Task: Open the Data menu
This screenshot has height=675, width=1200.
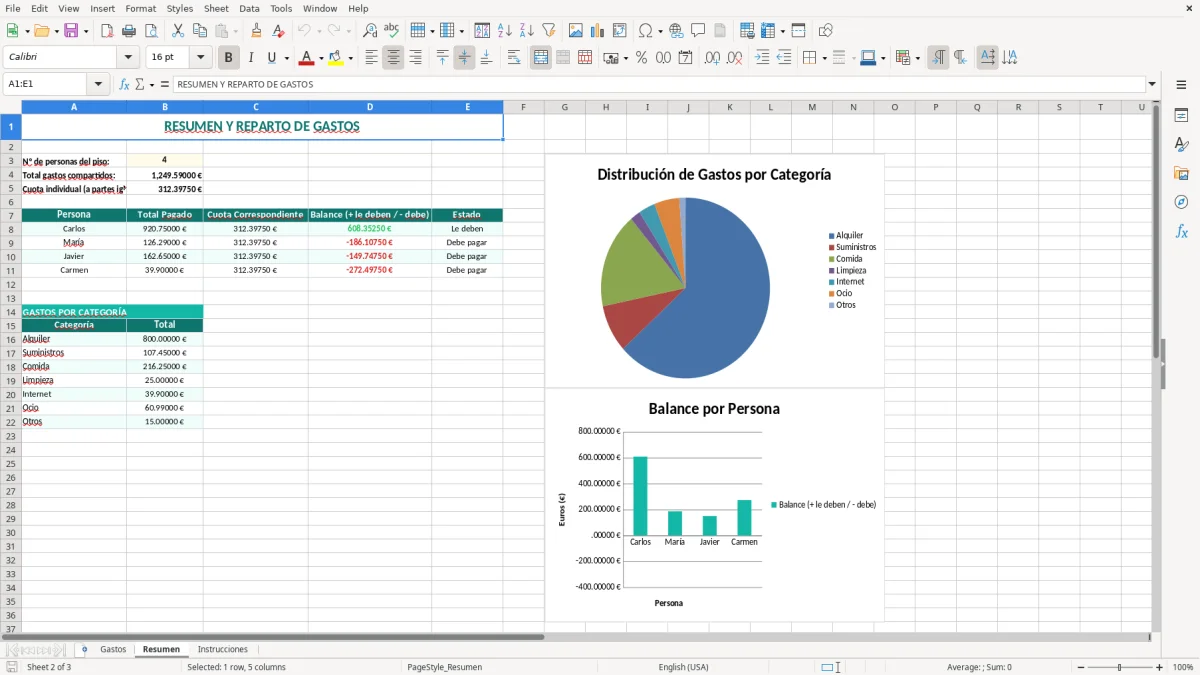Action: (x=249, y=8)
